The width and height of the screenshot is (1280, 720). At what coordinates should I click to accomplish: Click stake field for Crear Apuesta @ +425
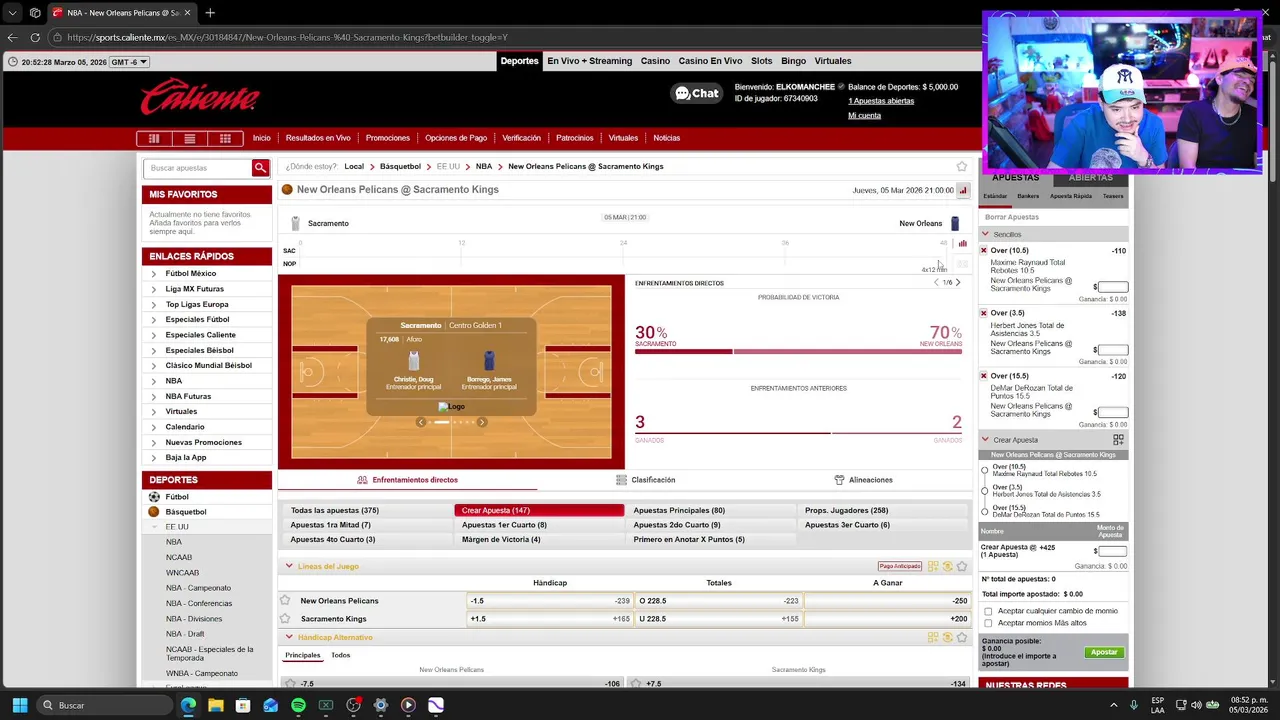click(1112, 551)
